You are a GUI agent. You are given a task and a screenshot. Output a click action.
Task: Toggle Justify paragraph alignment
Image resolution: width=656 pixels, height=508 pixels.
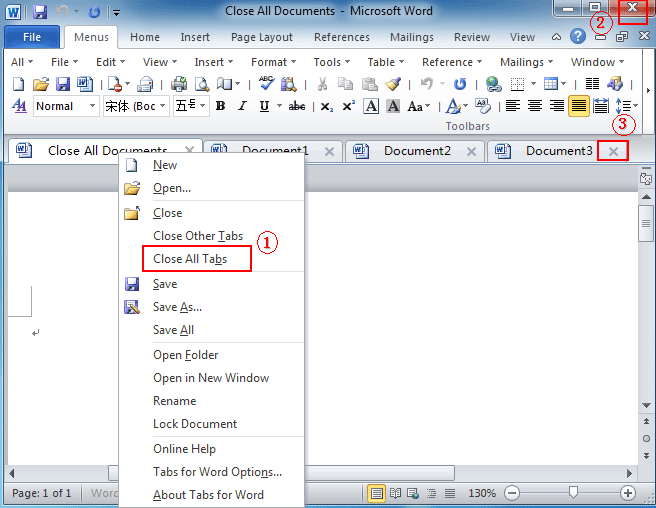578,106
